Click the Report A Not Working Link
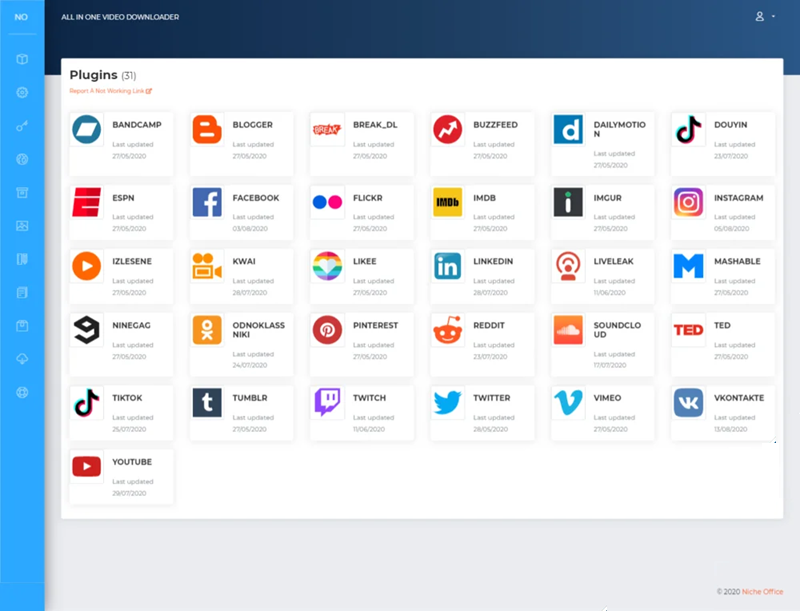Image resolution: width=800 pixels, height=611 pixels. coord(110,91)
